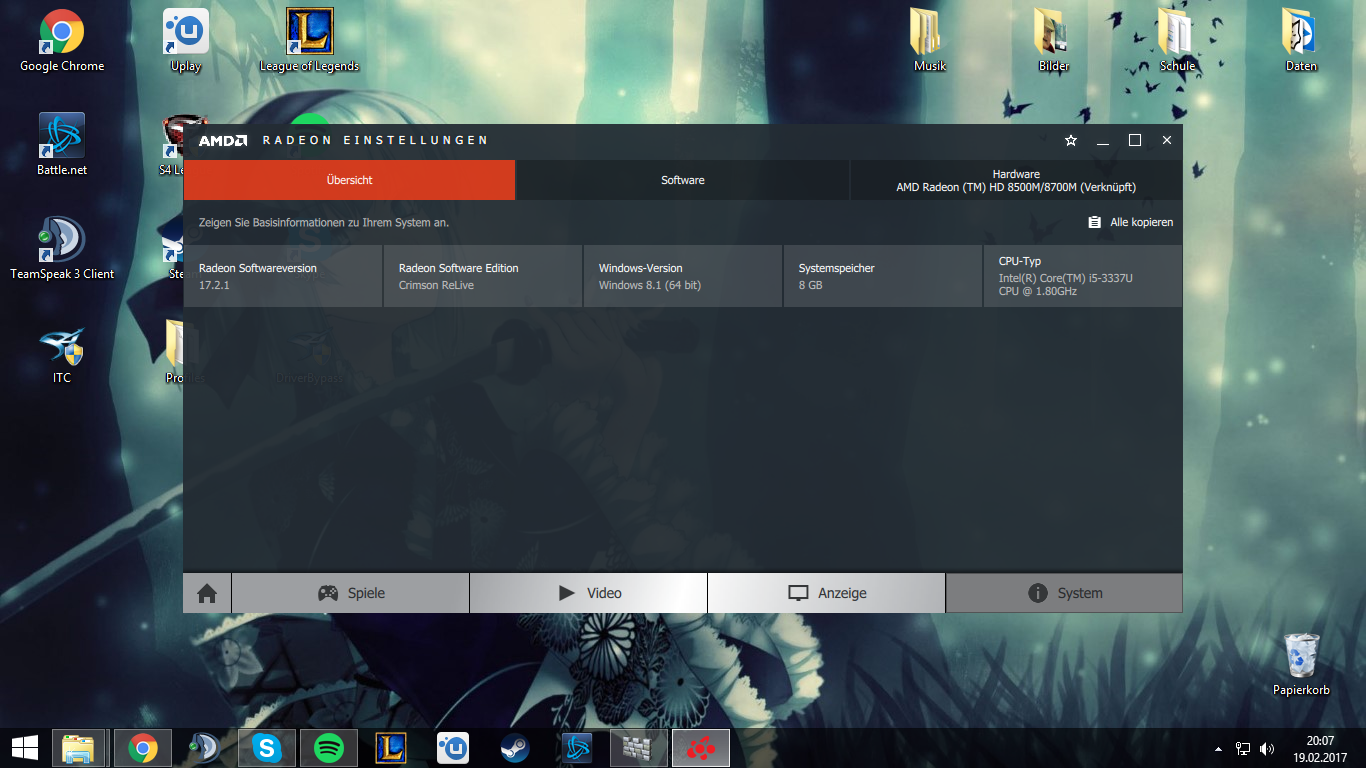Switch to the Übersicht tab
The height and width of the screenshot is (768, 1366).
point(349,180)
